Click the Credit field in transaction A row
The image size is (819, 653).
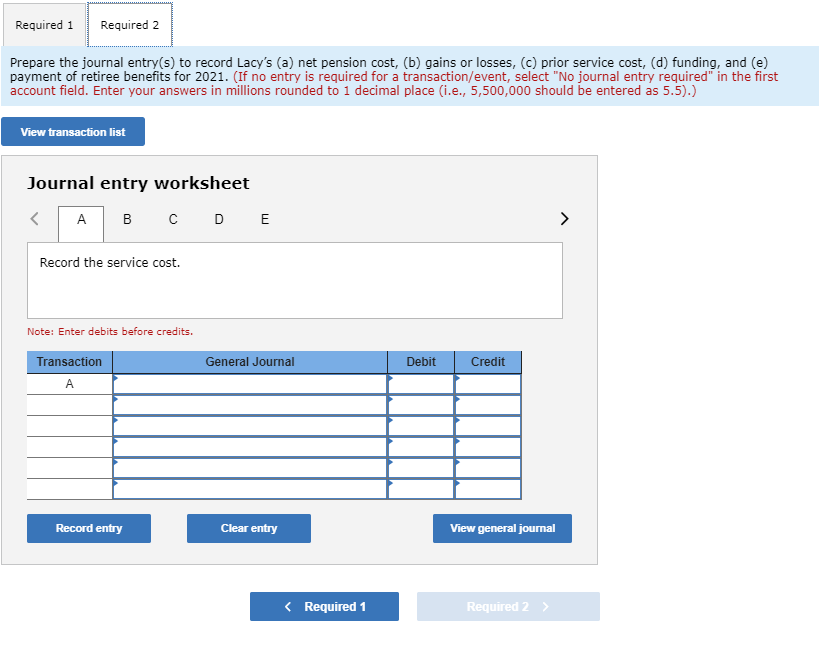click(488, 384)
